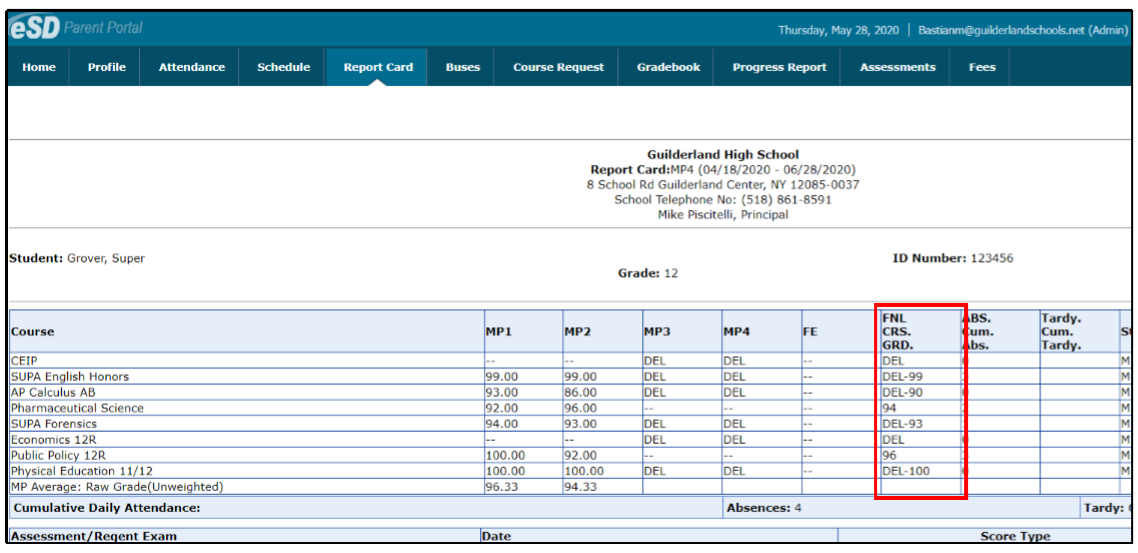
Task: Open the Attendance tab
Action: pos(192,67)
